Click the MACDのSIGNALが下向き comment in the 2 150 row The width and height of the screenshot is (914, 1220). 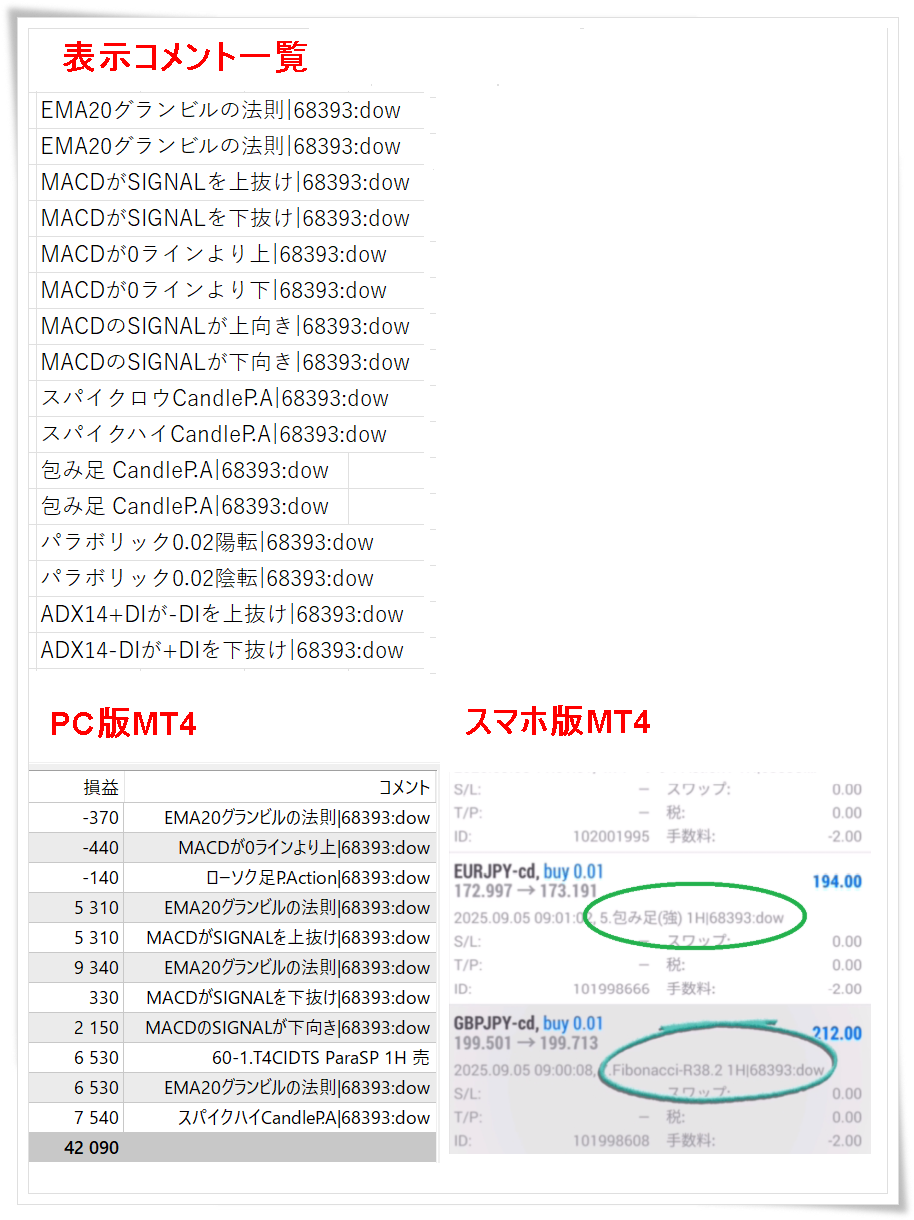(280, 1028)
